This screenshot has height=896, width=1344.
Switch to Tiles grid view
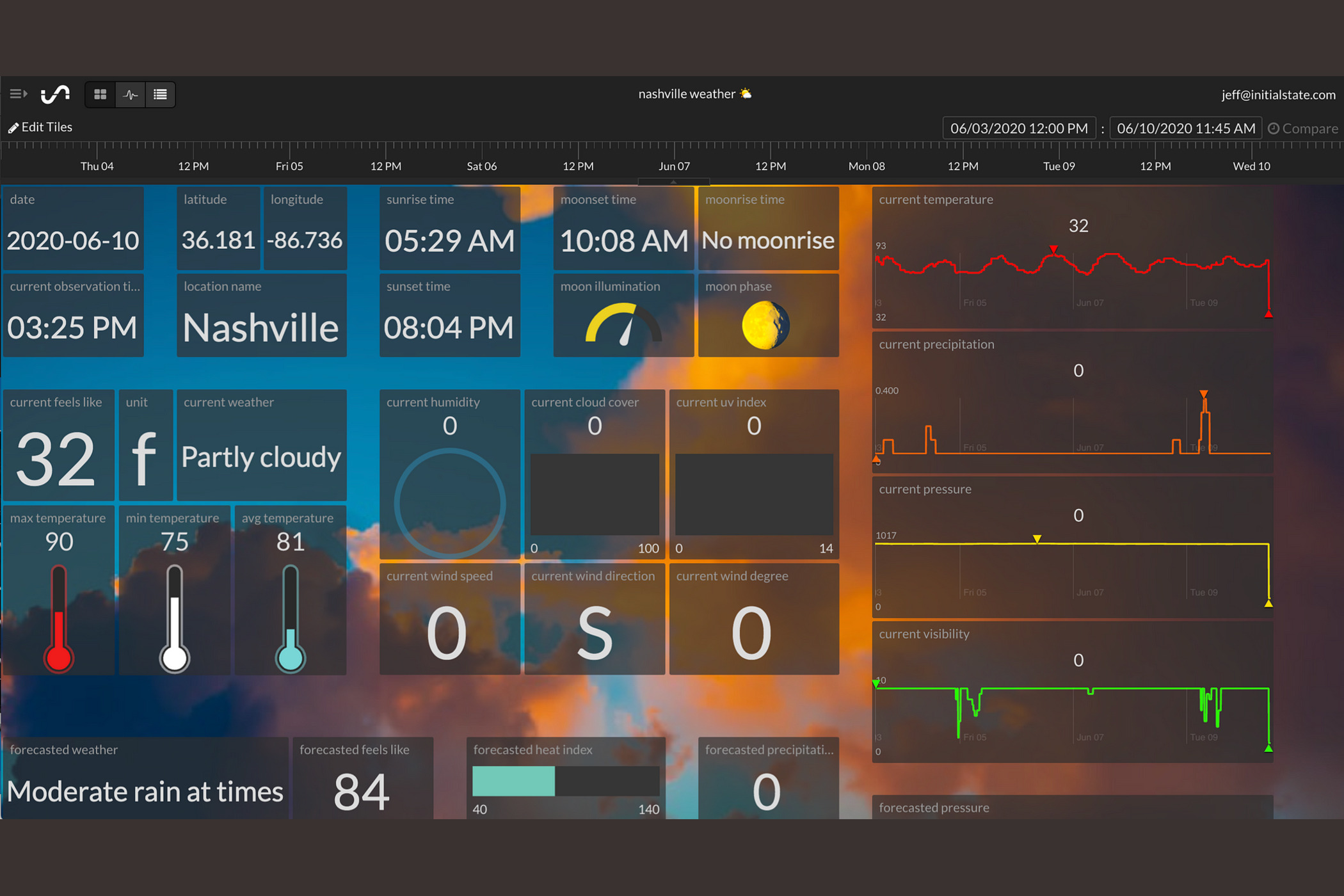(x=100, y=95)
